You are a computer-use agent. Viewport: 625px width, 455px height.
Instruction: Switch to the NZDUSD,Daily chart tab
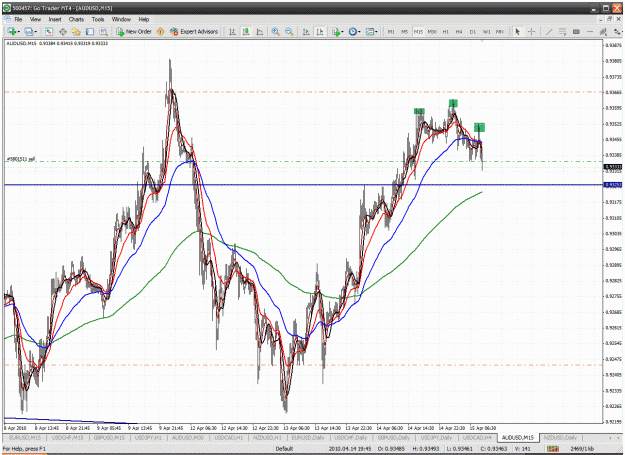(560, 438)
